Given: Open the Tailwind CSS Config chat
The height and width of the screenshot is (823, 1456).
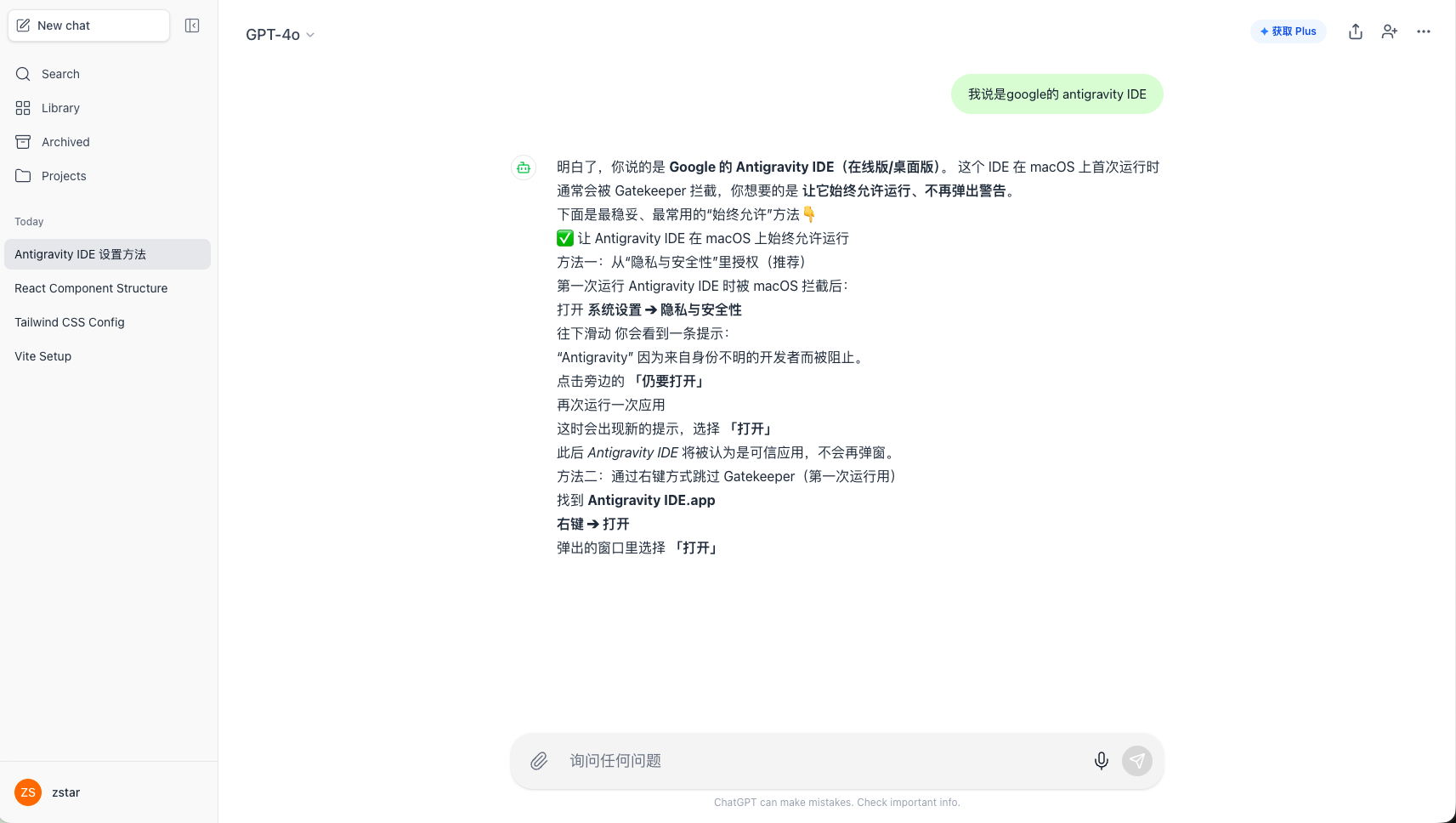Looking at the screenshot, I should coord(70,322).
